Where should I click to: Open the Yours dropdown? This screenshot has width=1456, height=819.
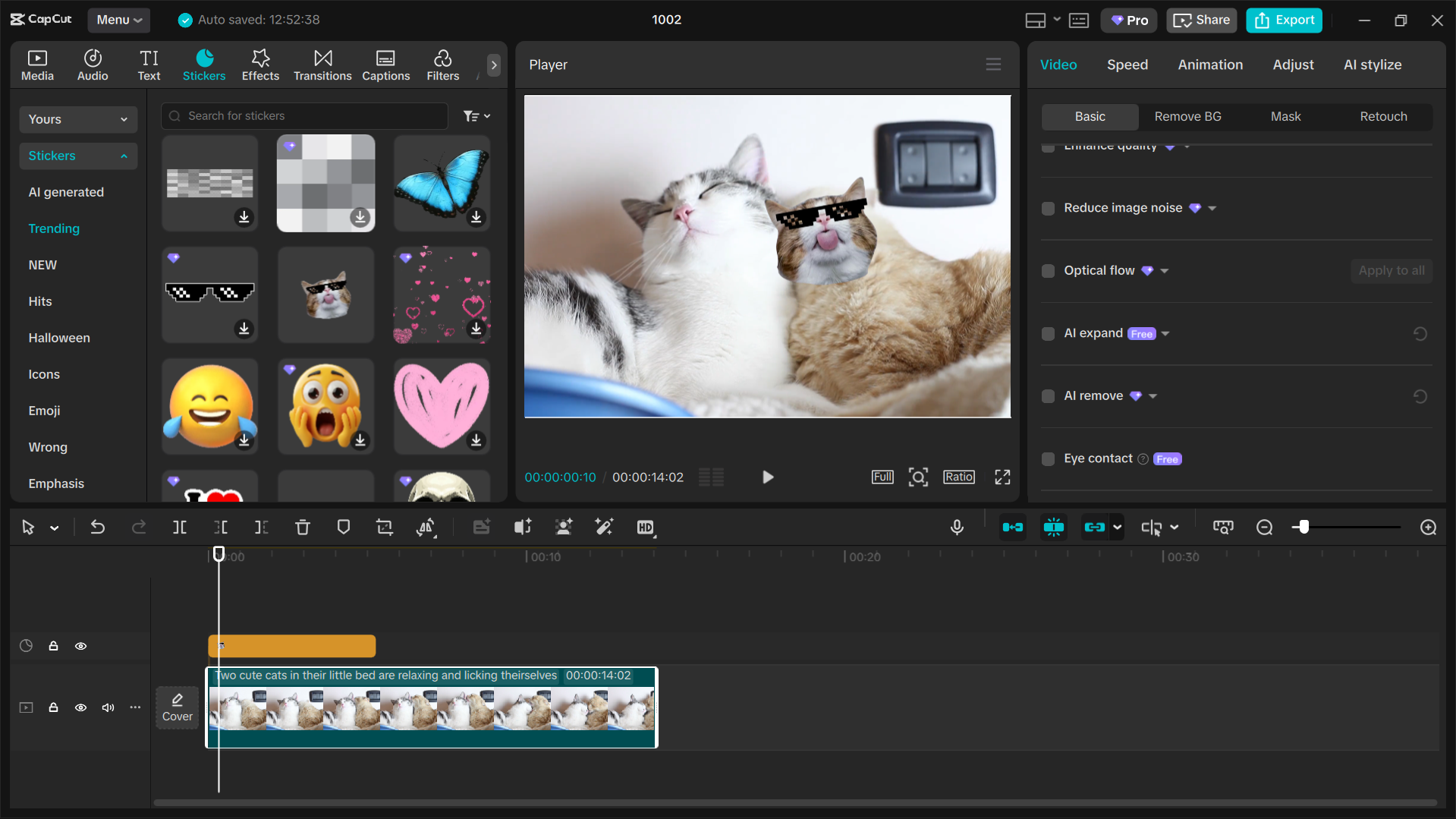click(77, 119)
